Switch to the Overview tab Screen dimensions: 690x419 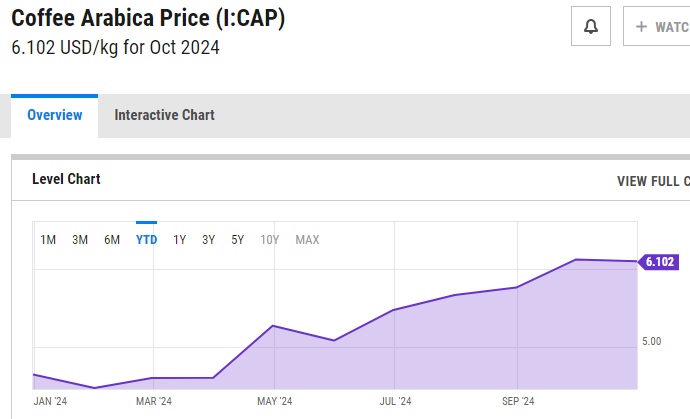pos(55,115)
